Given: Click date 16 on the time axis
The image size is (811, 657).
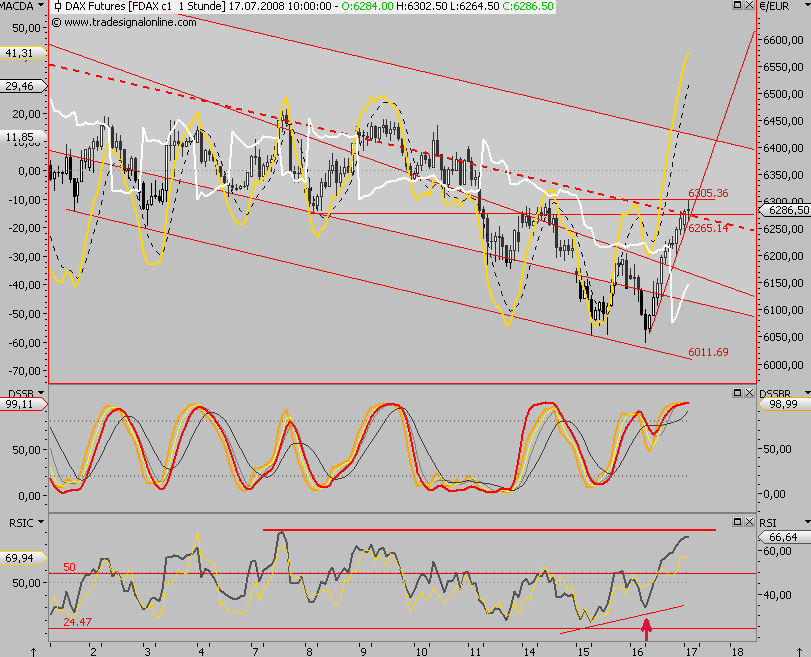Looking at the screenshot, I should (x=637, y=651).
